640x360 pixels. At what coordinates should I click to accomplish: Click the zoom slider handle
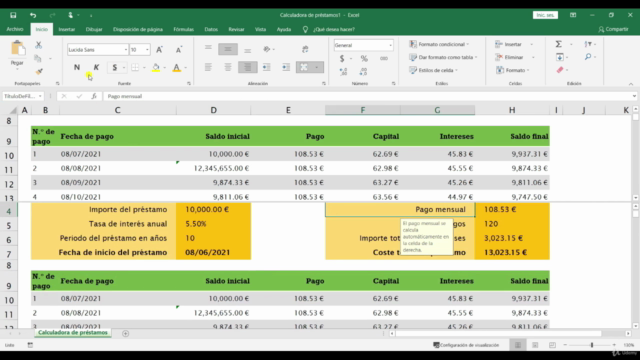[591, 345]
